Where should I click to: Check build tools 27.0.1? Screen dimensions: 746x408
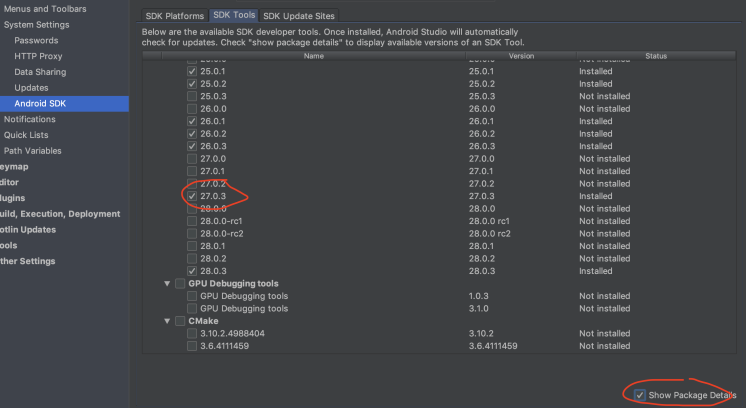tap(192, 171)
